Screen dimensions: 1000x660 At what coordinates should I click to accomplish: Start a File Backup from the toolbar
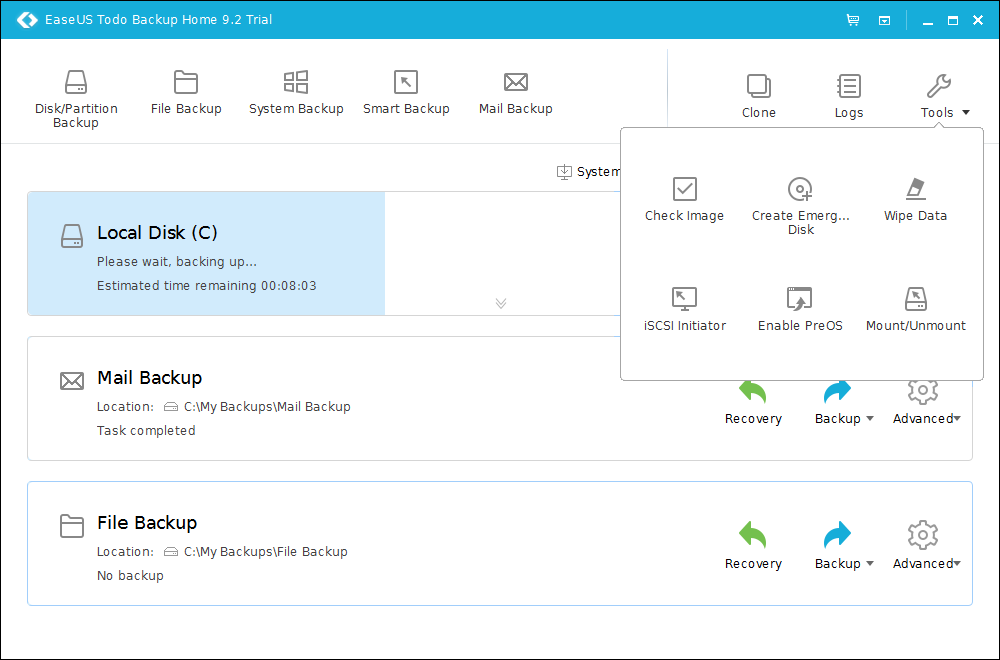(186, 92)
